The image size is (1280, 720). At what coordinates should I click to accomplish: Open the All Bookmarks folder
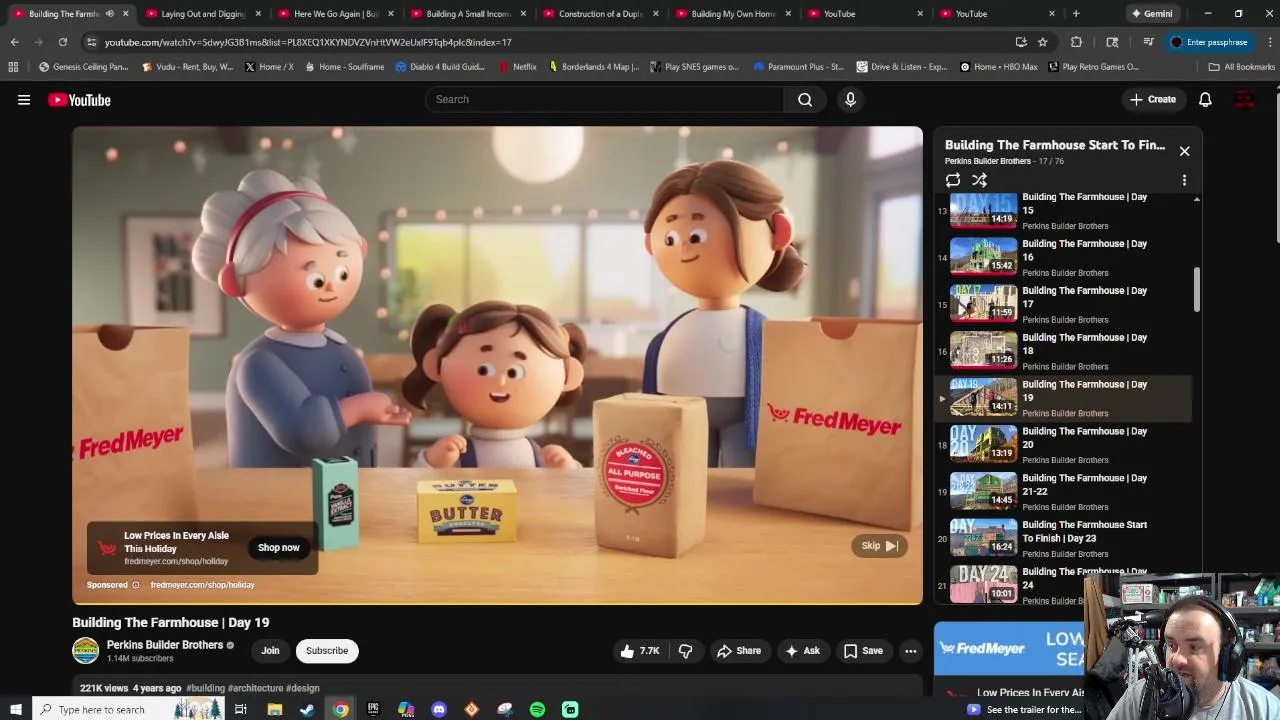1241,67
